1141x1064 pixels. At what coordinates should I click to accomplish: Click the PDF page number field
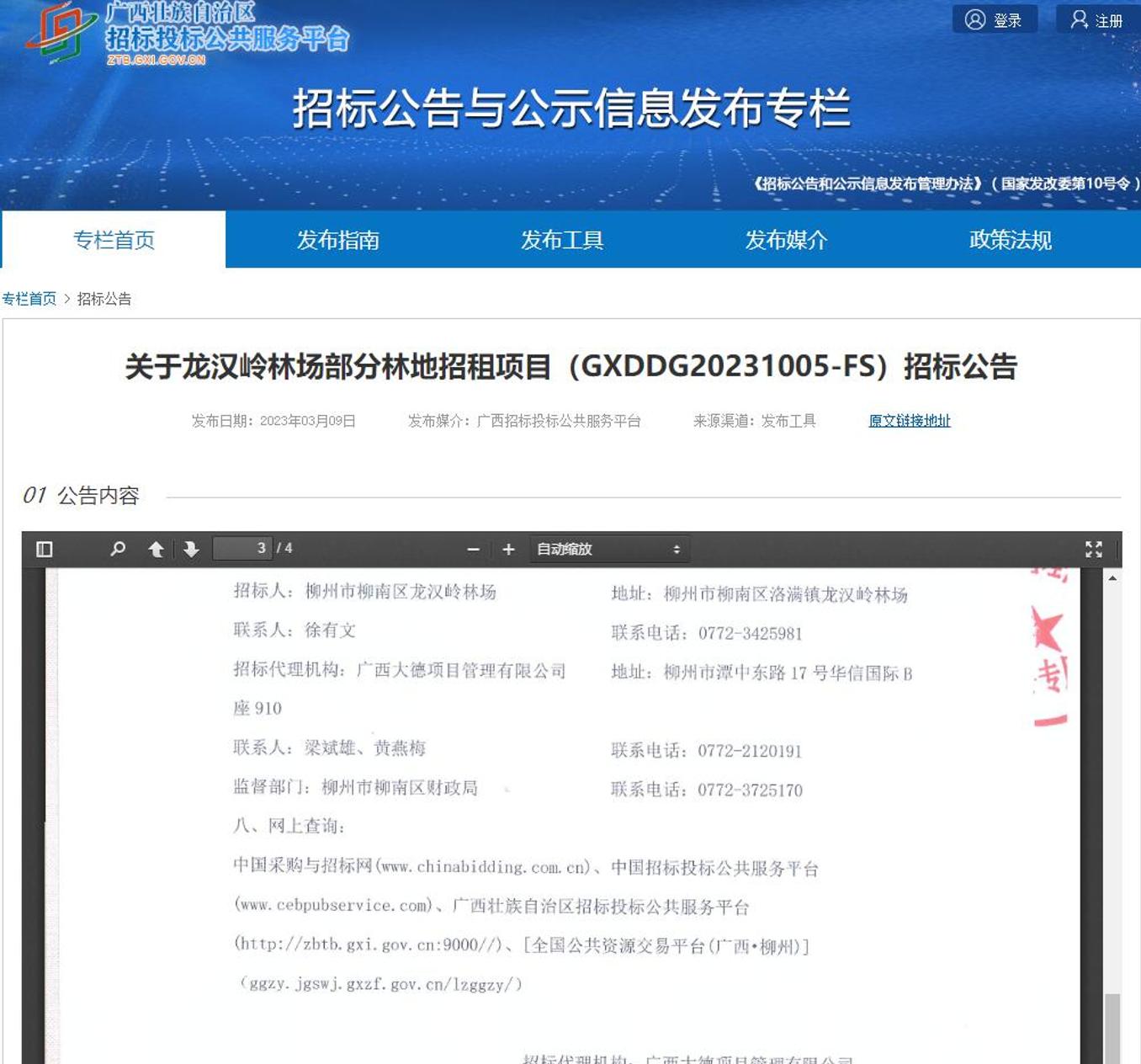[x=242, y=549]
